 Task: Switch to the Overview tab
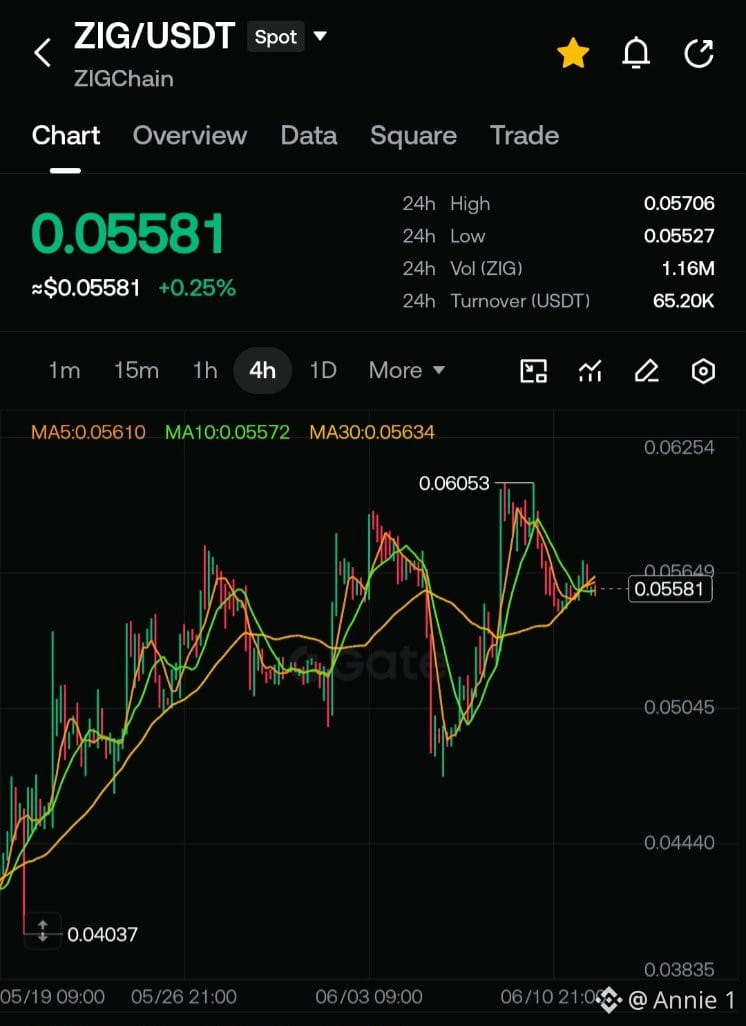190,135
